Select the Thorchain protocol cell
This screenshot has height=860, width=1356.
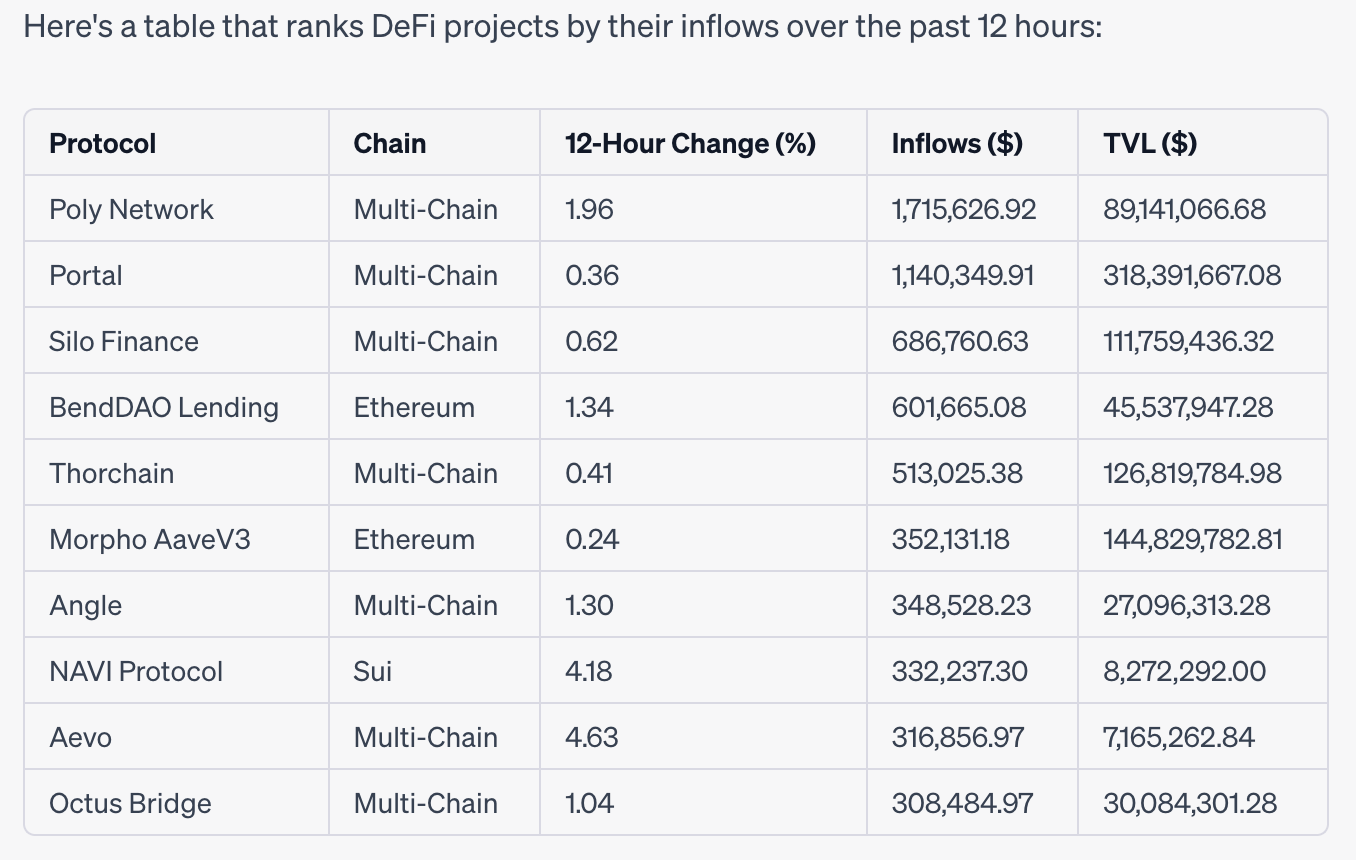[x=112, y=474]
